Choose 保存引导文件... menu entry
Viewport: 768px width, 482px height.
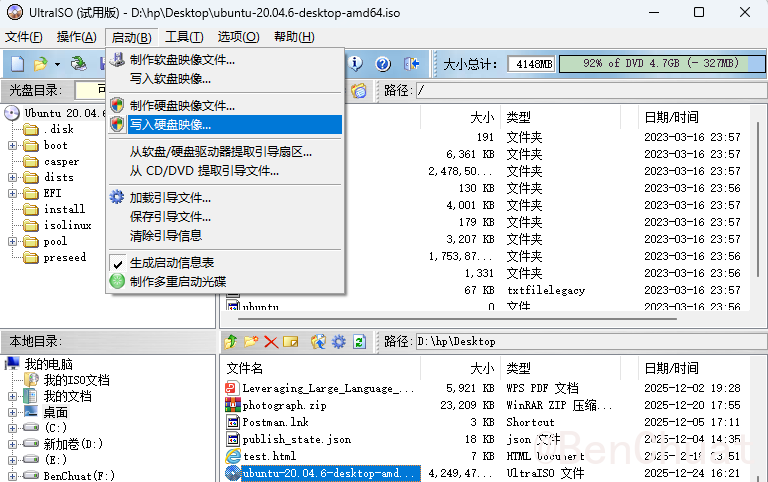pyautogui.click(x=225, y=217)
